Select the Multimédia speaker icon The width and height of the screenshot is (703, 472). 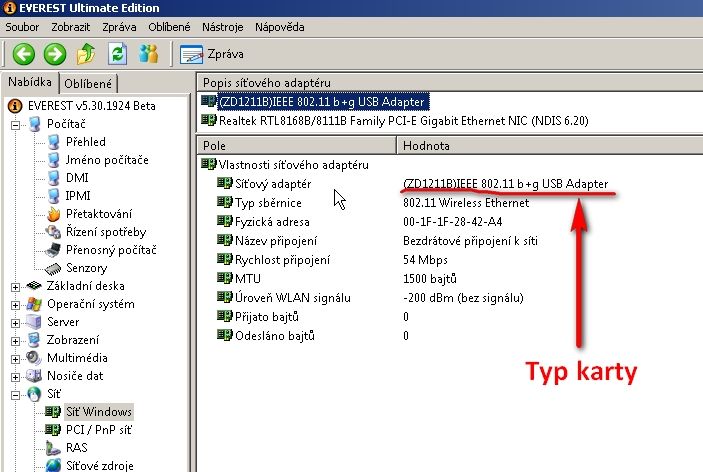coord(34,358)
